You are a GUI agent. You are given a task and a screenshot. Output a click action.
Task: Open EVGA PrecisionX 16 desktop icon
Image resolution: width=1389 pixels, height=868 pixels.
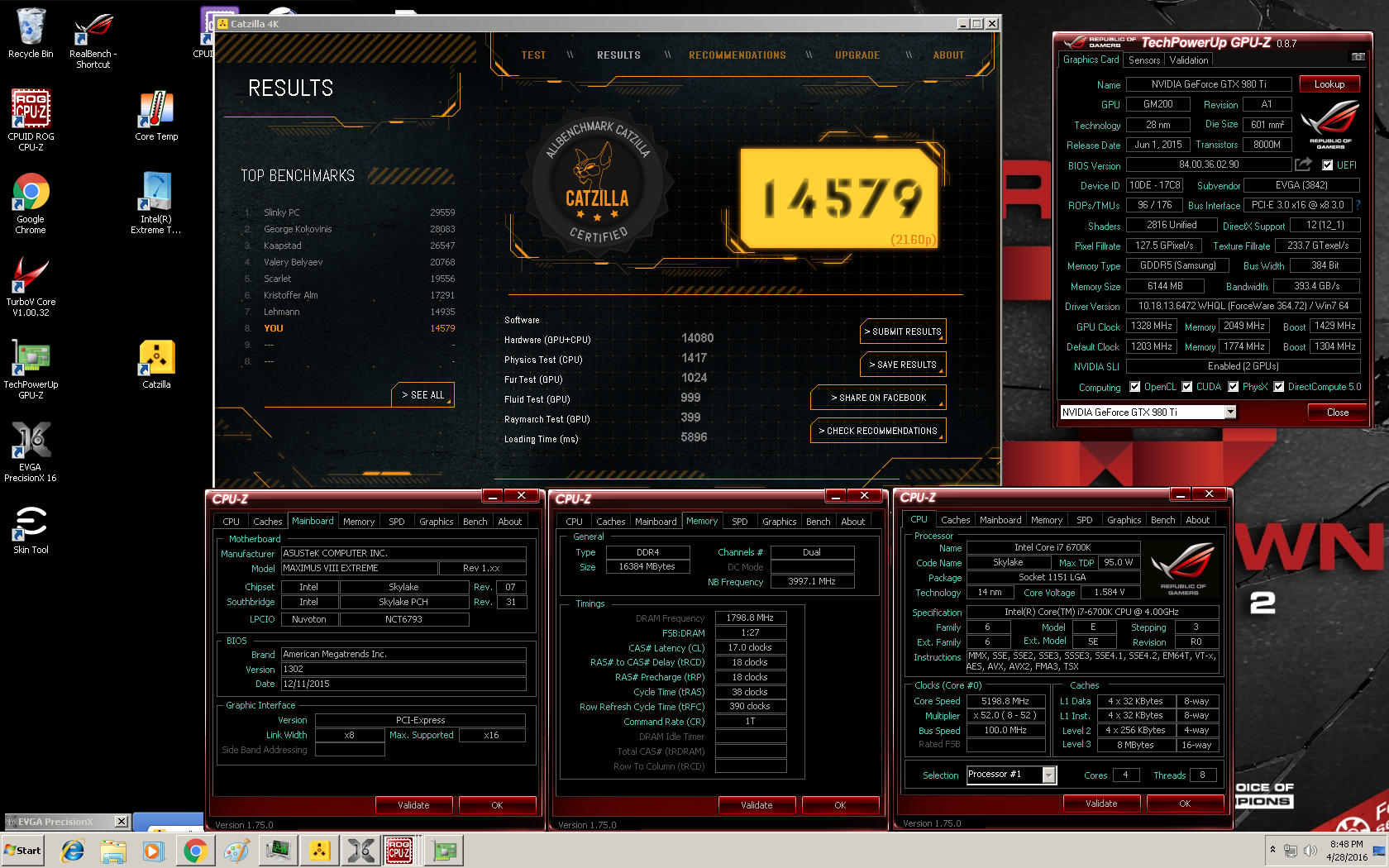pos(31,451)
